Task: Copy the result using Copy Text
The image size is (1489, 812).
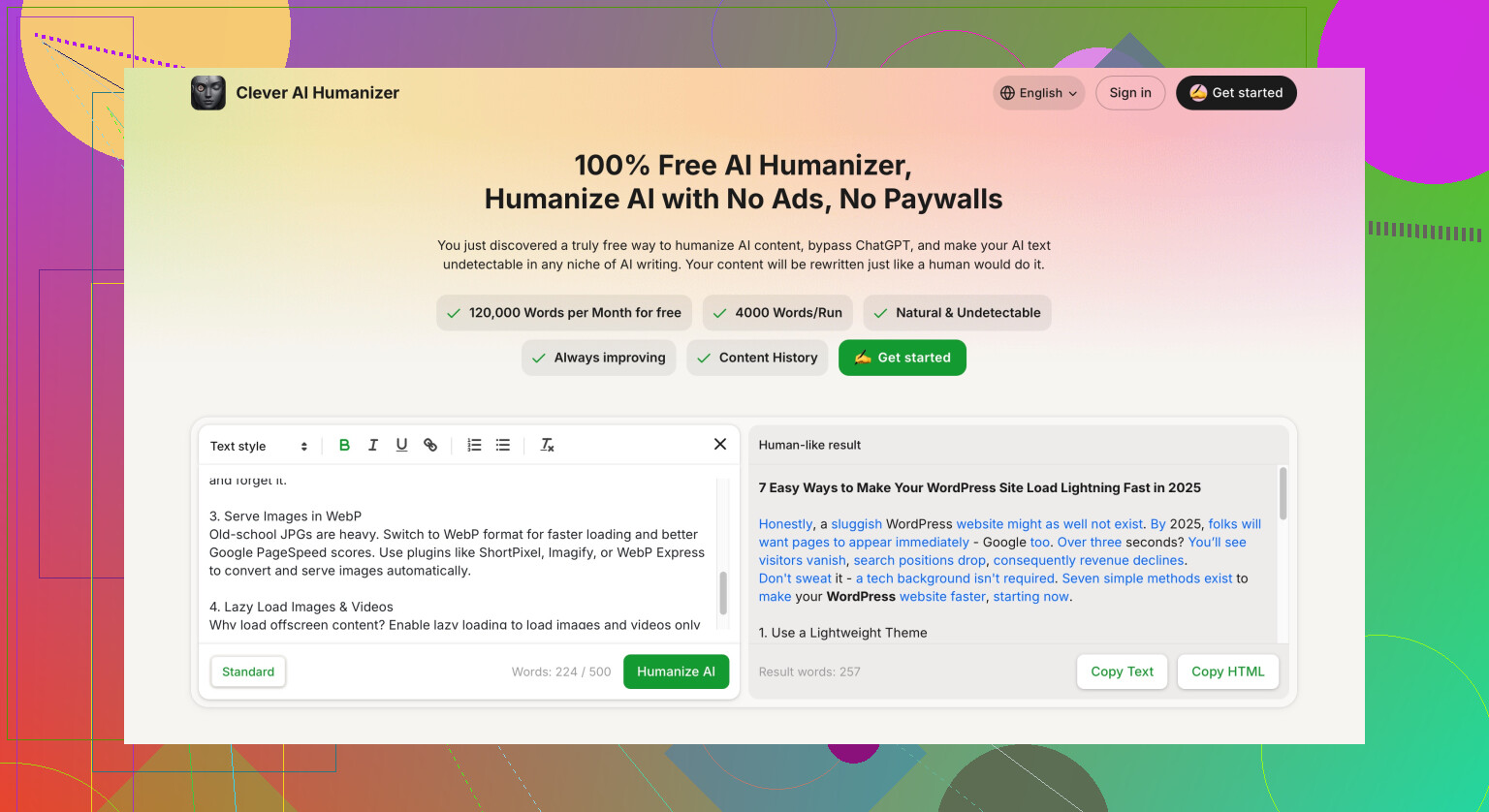Action: point(1123,671)
